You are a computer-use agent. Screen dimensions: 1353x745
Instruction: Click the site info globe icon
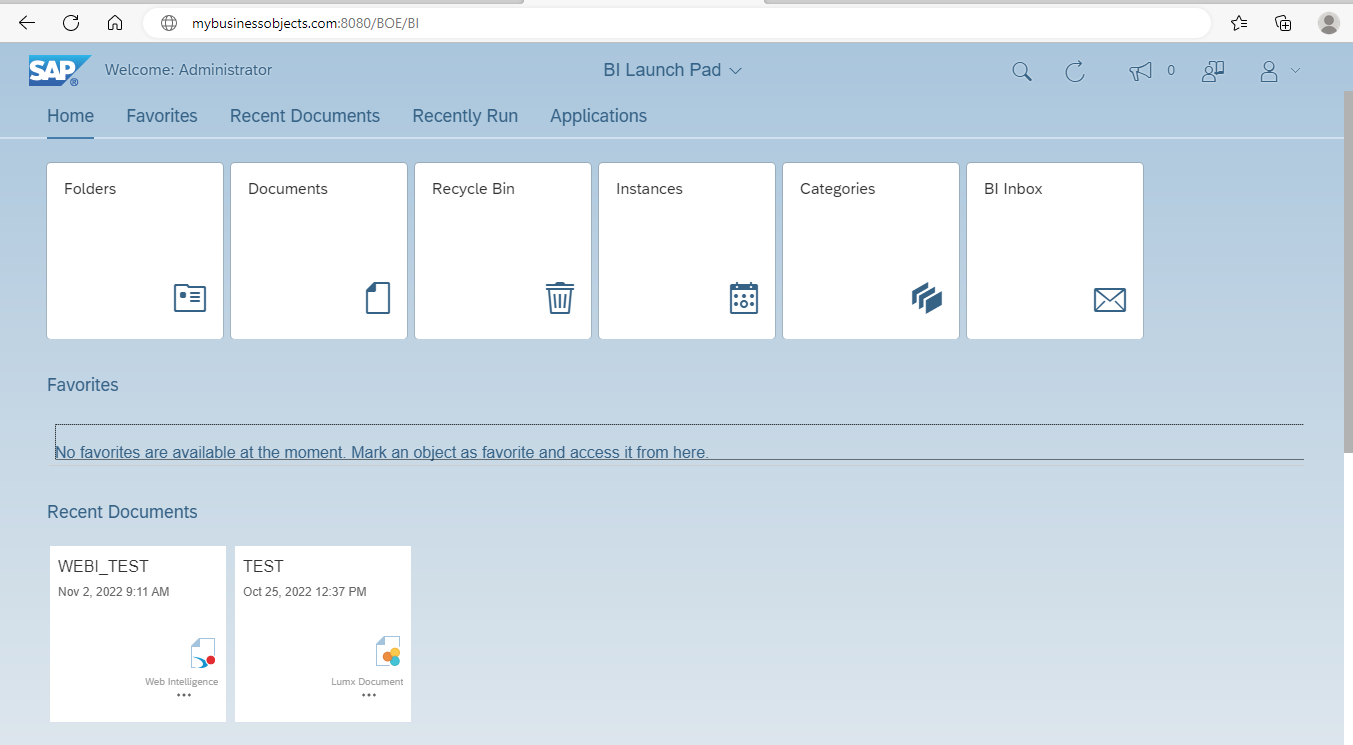[x=169, y=23]
